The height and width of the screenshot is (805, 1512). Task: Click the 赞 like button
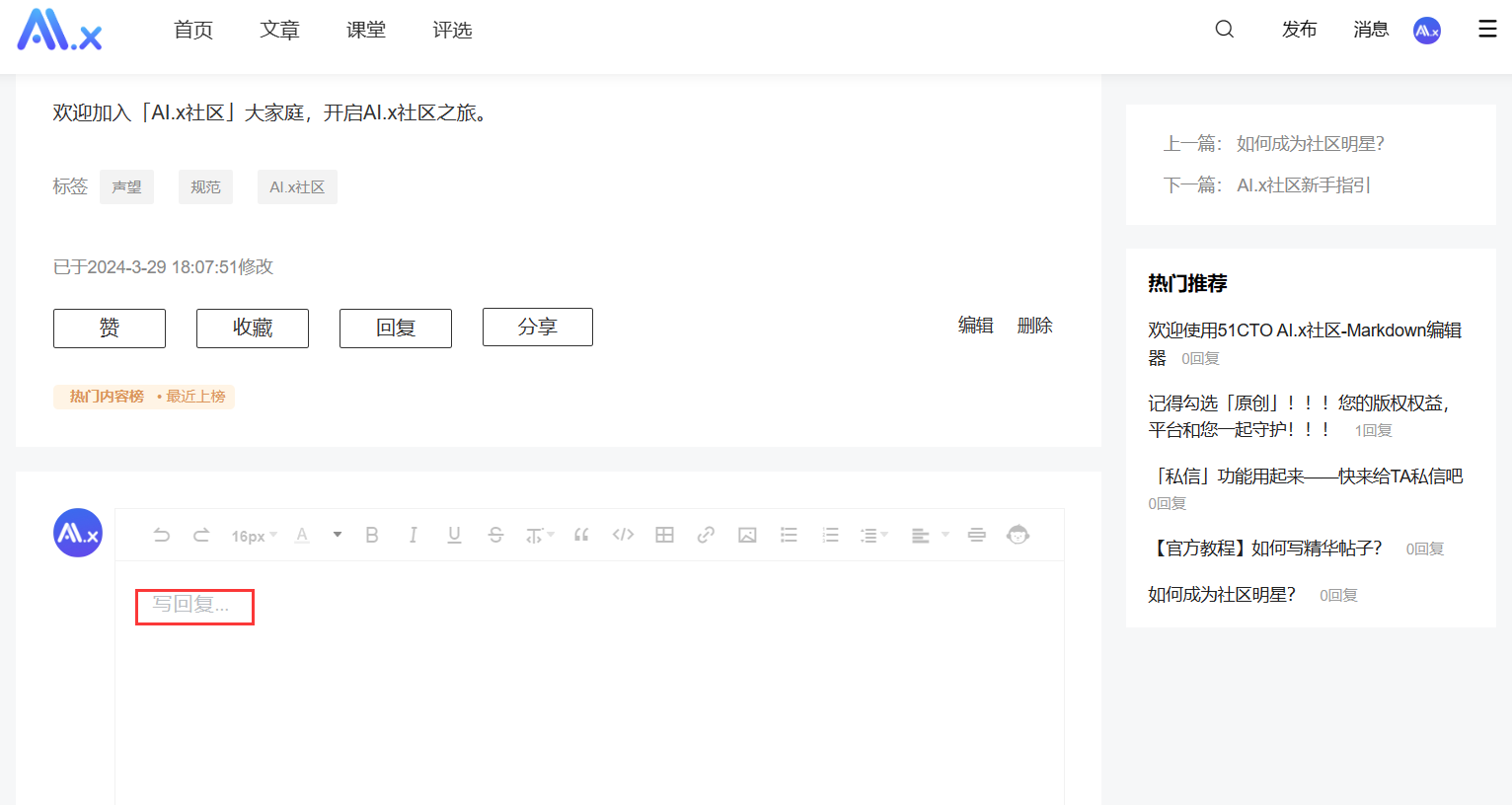(110, 329)
